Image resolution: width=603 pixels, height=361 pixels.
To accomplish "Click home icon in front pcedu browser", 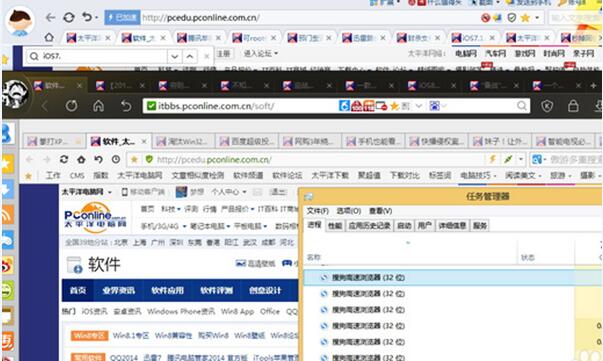I will tap(81, 159).
